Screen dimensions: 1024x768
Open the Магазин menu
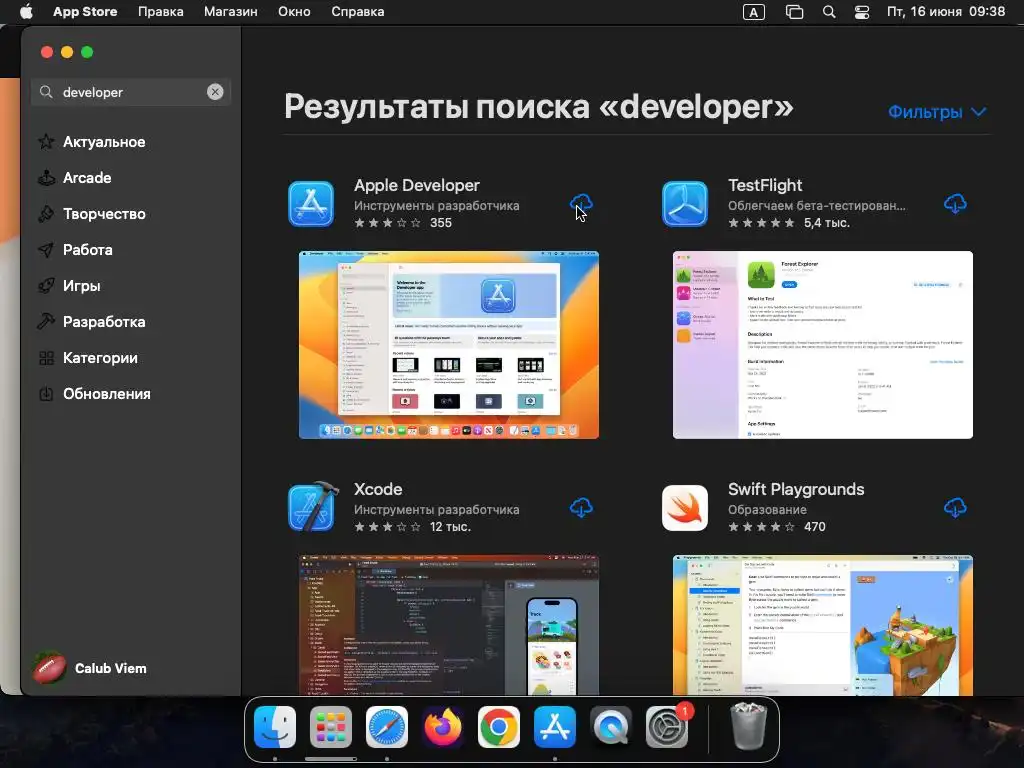[231, 12]
